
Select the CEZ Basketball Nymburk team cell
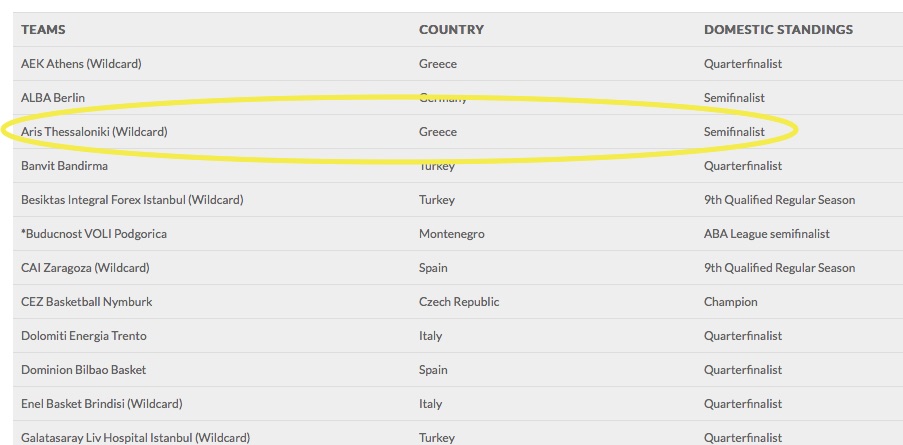[x=87, y=302]
